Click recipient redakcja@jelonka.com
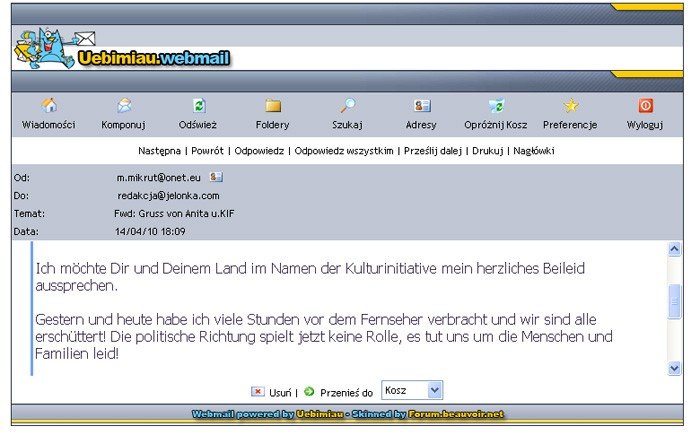700x435 pixels. pos(168,196)
